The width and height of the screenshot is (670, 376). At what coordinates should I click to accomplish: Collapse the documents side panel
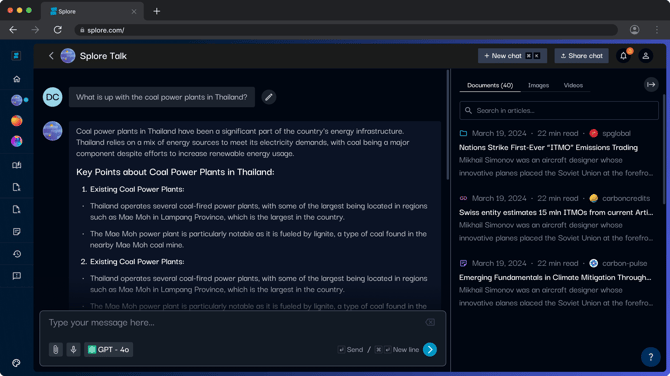coord(651,85)
